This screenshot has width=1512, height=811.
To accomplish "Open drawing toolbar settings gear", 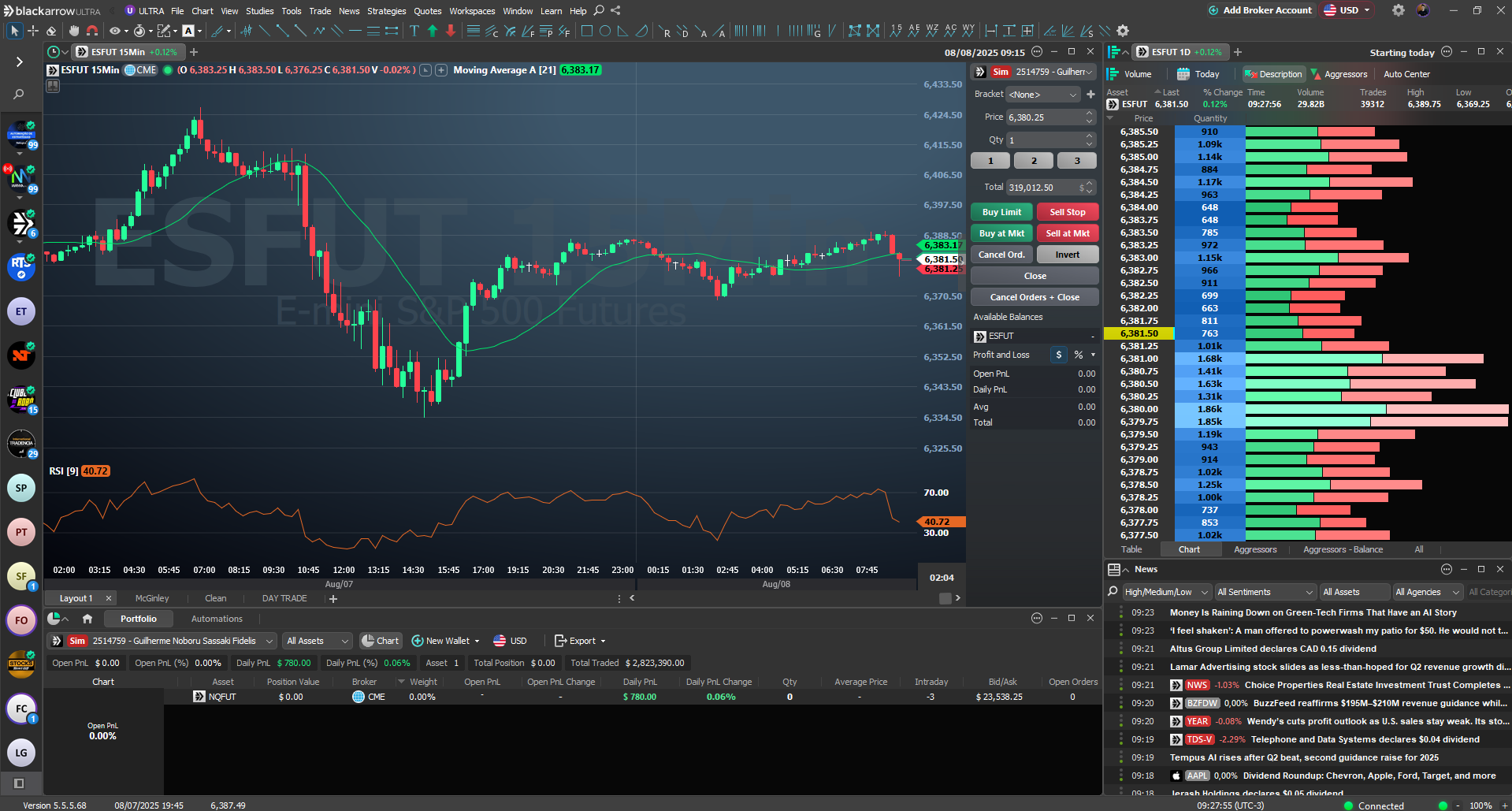I will (x=1123, y=31).
